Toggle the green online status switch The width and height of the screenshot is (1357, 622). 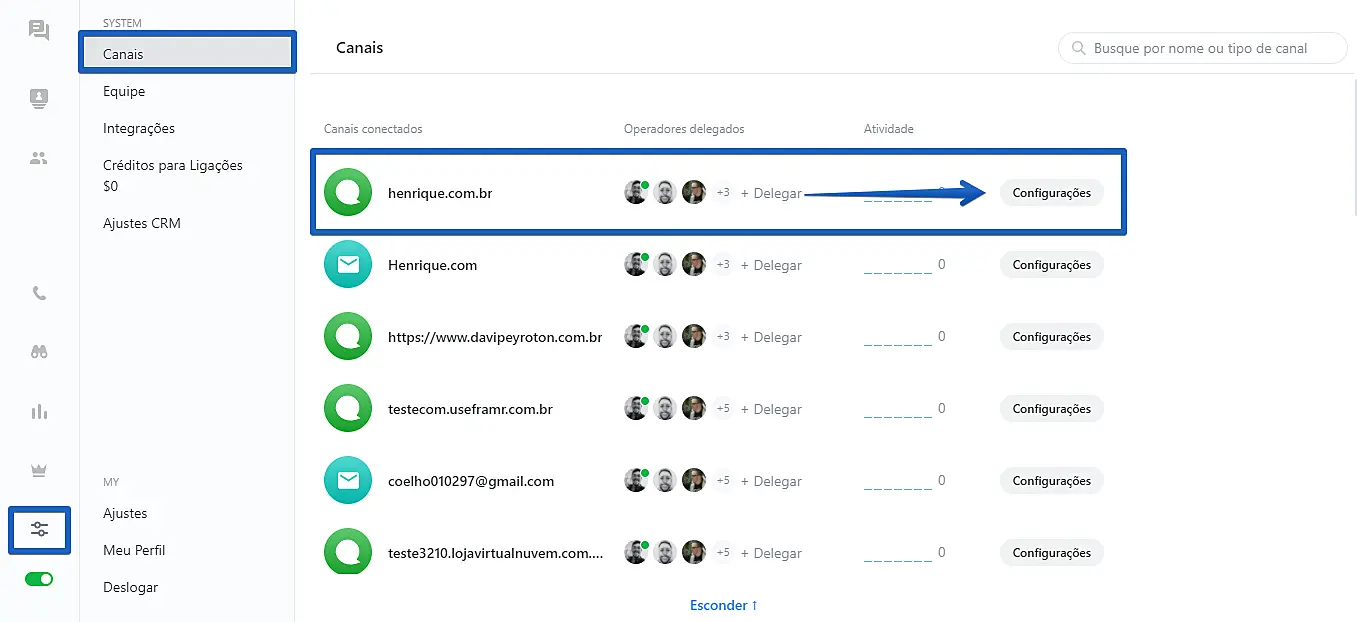coord(39,579)
